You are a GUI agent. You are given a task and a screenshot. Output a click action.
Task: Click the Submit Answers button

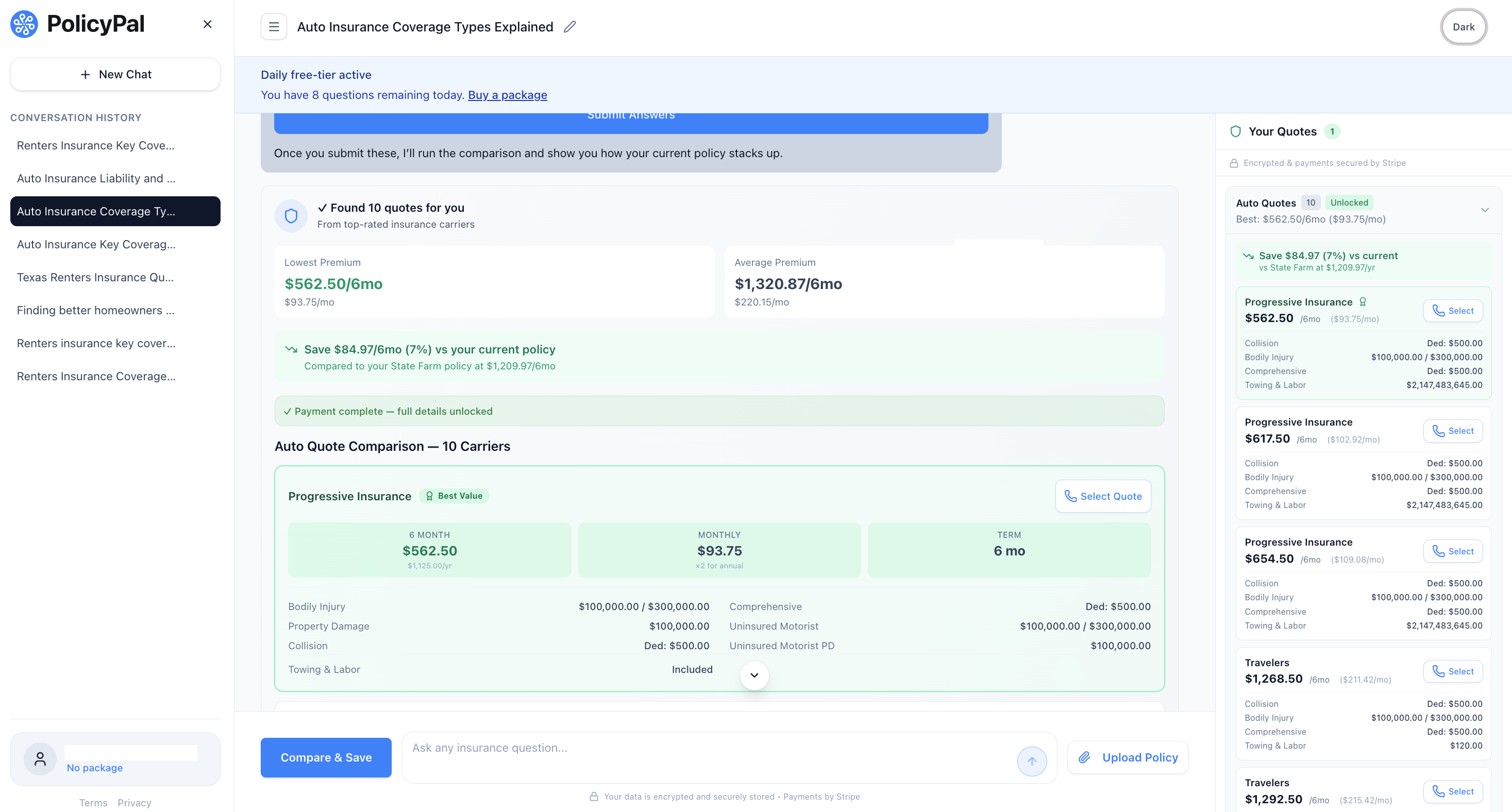pos(631,123)
